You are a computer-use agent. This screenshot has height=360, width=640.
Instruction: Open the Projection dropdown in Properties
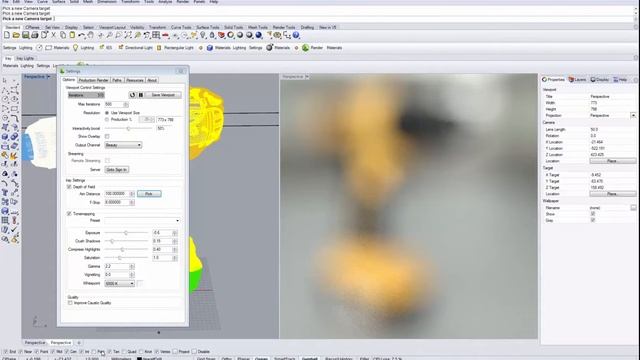633,116
